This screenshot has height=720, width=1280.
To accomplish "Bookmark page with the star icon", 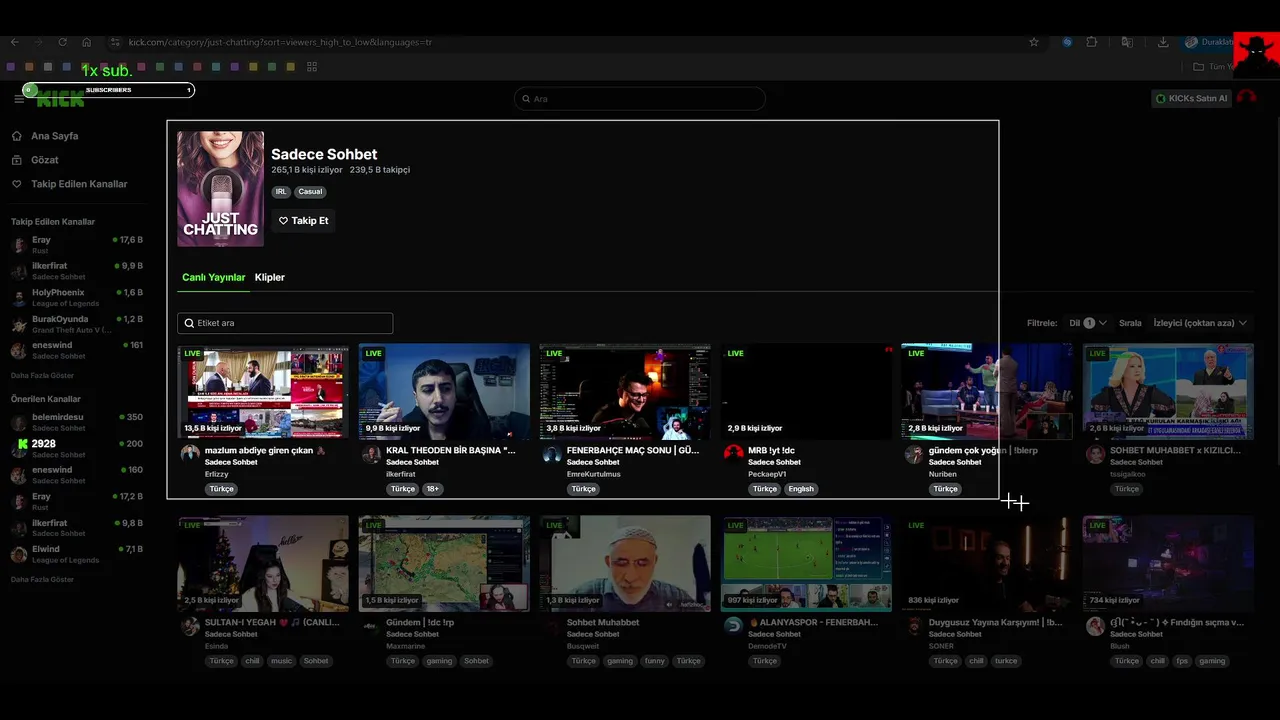I will tap(1034, 42).
